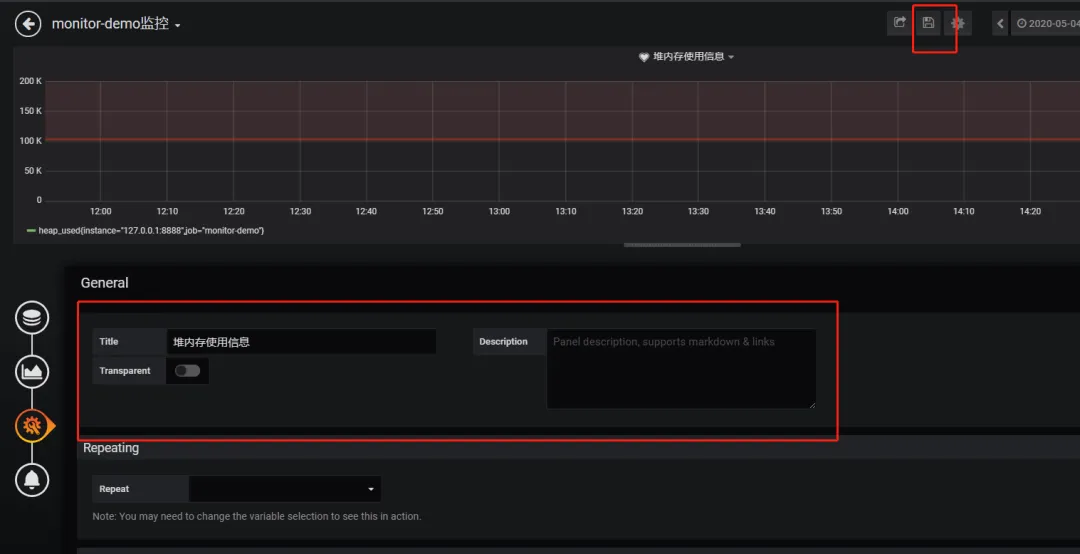This screenshot has height=554, width=1080.
Task: Select the General tab gear icon
Action: tap(32, 426)
